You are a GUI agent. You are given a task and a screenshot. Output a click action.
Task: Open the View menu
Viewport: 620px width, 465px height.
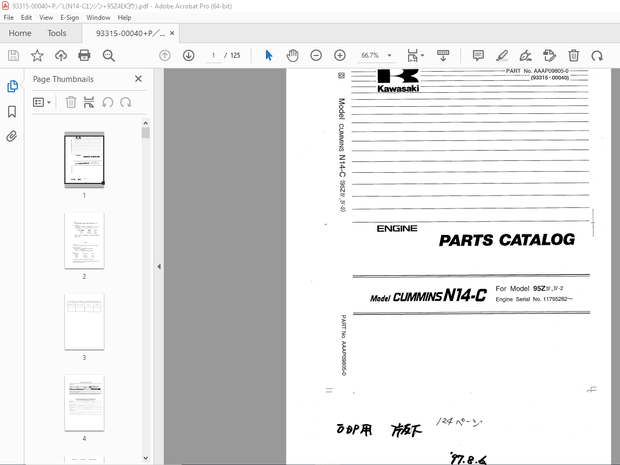point(46,17)
